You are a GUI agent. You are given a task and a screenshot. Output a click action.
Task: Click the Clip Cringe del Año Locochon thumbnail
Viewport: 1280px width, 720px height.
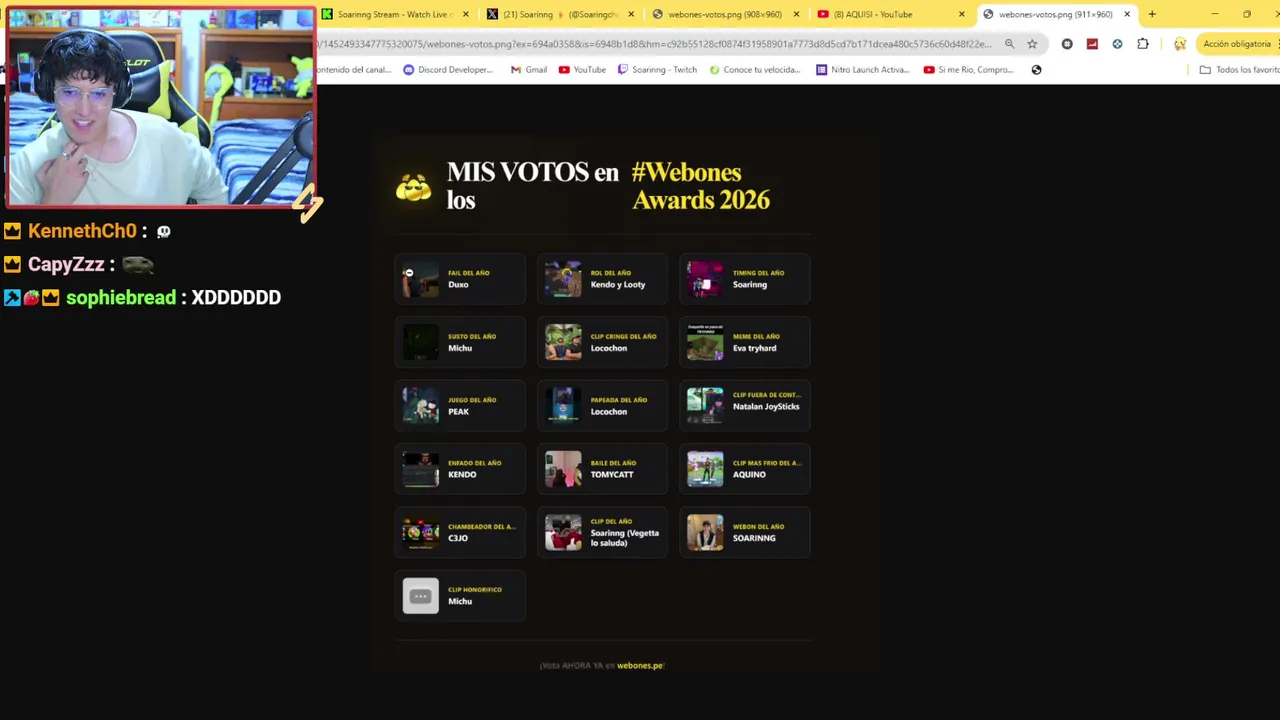(x=563, y=342)
